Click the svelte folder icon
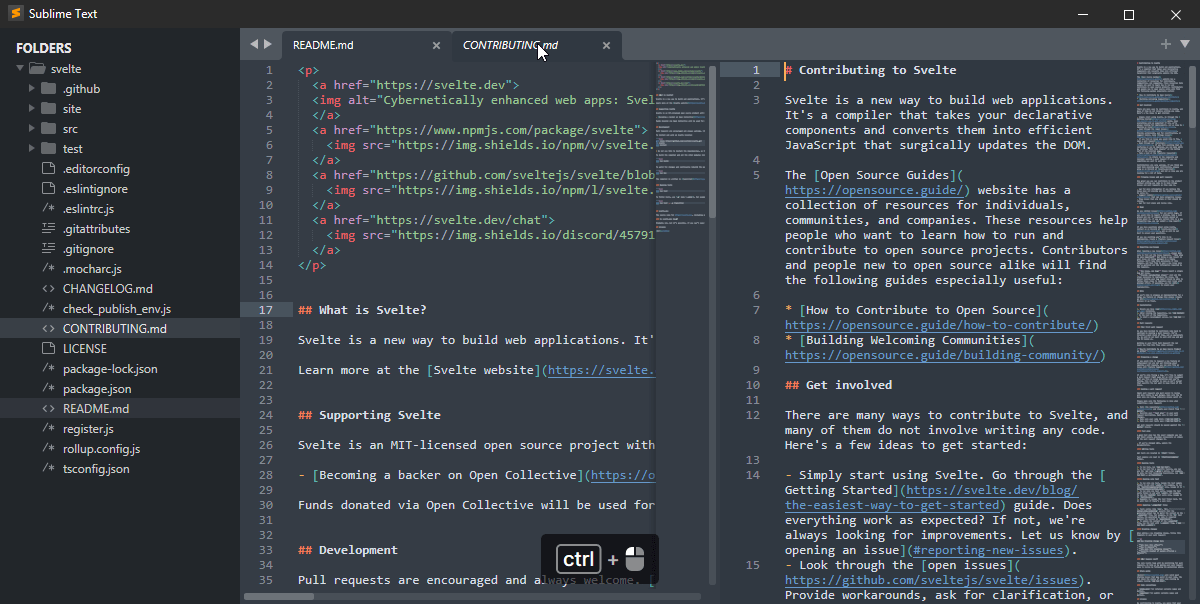The width and height of the screenshot is (1200, 604). [37, 69]
